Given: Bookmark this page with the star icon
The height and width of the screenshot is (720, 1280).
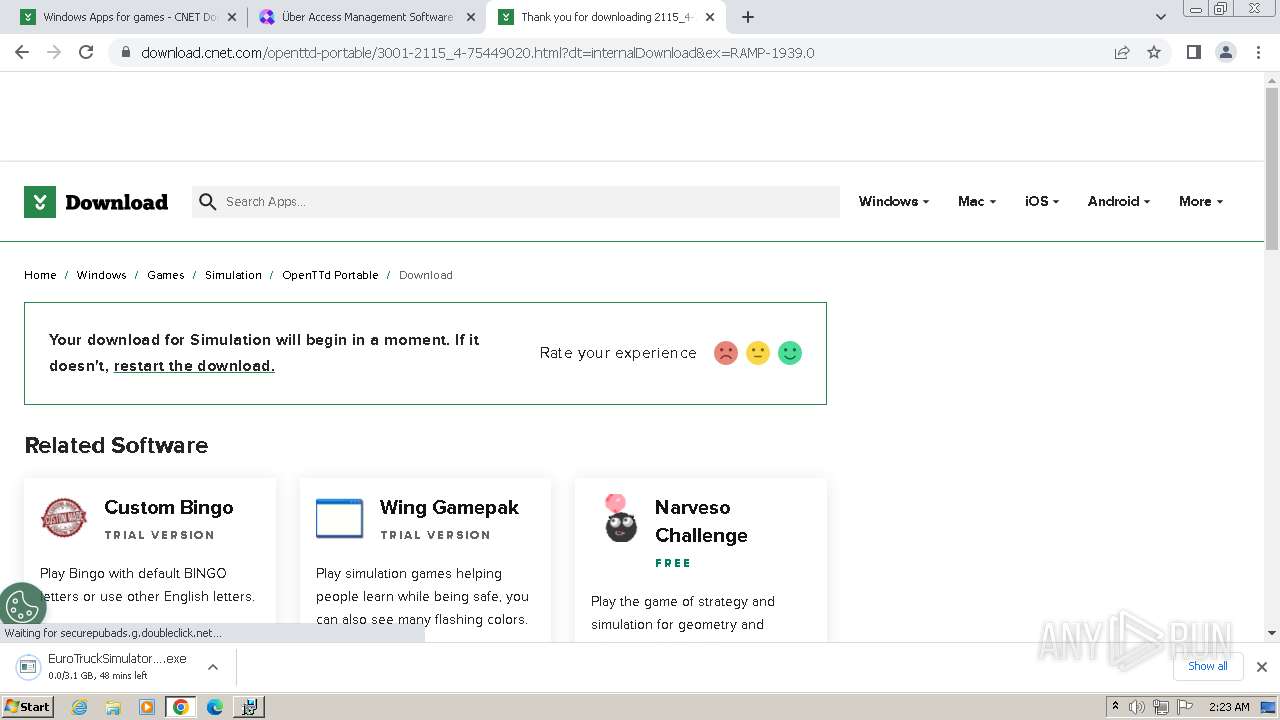Looking at the screenshot, I should (x=1154, y=52).
